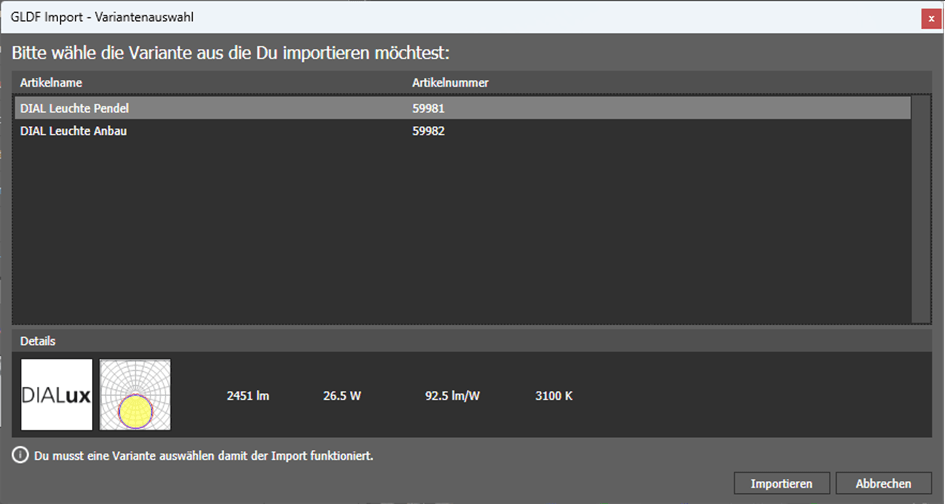Cancel with the Abbrechen button
The width and height of the screenshot is (945, 504).
coord(883,484)
